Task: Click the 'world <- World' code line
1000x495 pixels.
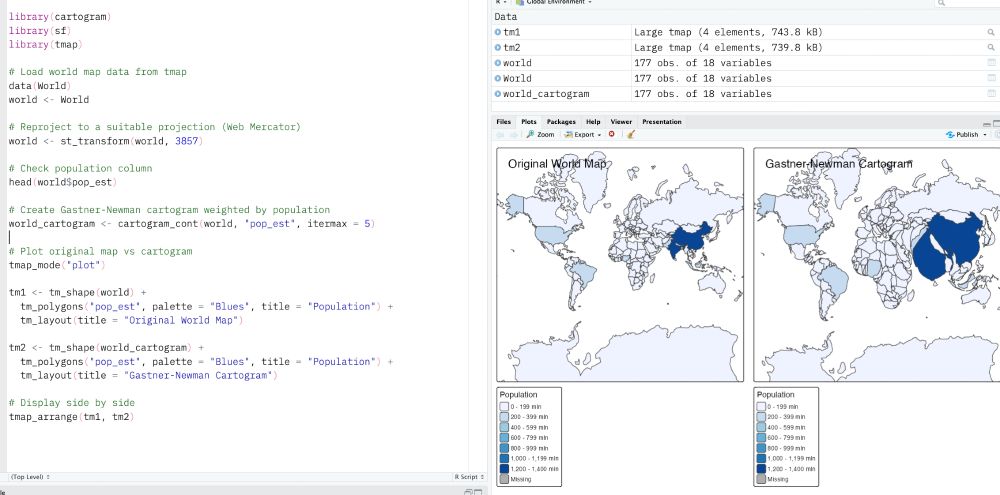Action: pyautogui.click(x=48, y=100)
